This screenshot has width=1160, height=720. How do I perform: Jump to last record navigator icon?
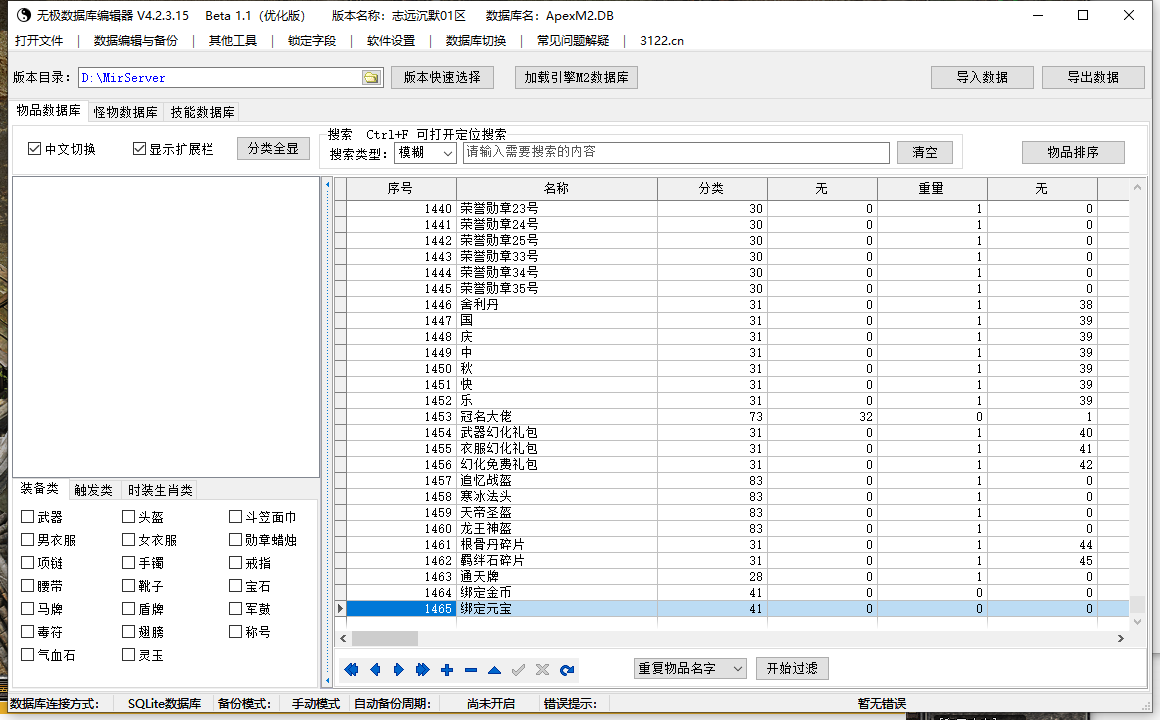pyautogui.click(x=422, y=670)
